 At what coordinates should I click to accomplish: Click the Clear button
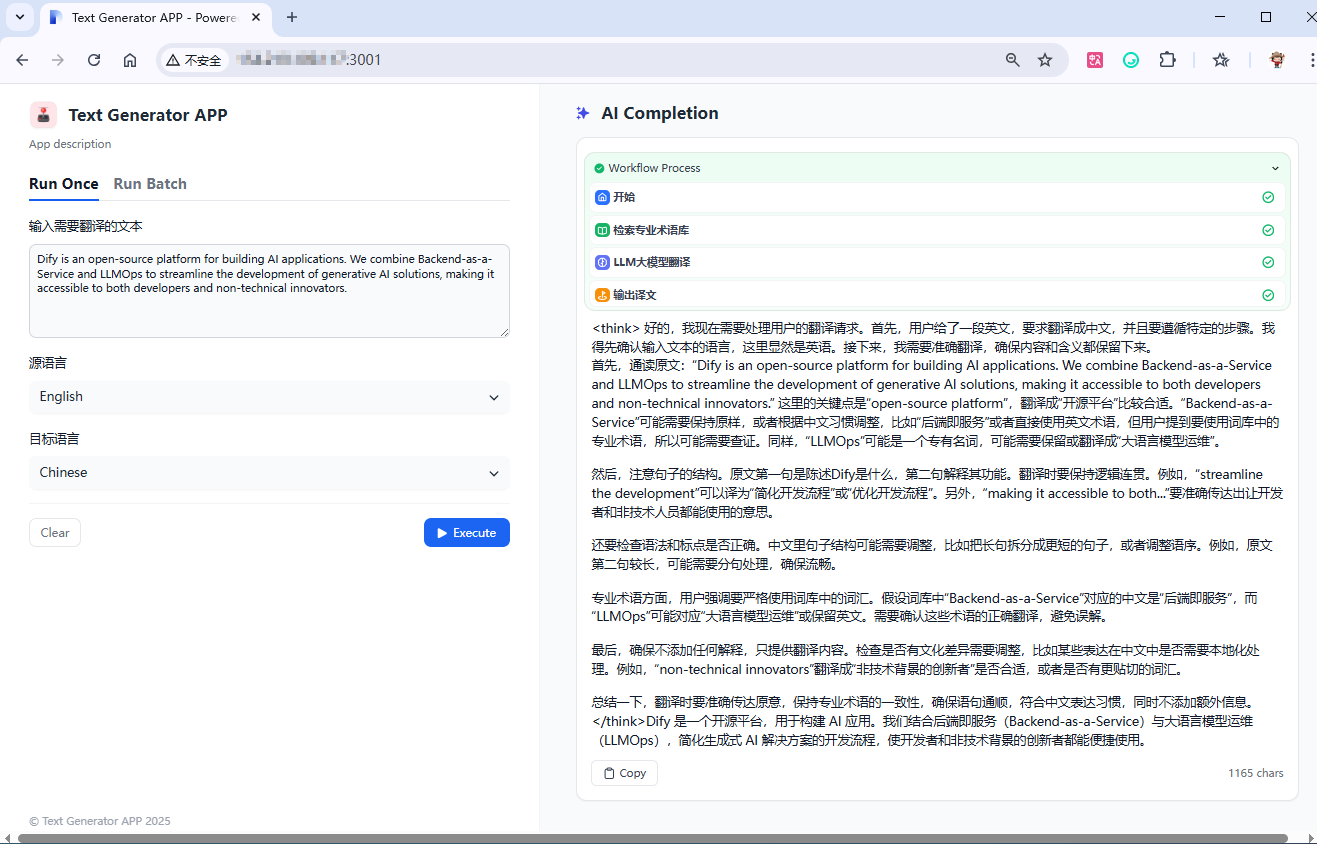click(x=55, y=533)
